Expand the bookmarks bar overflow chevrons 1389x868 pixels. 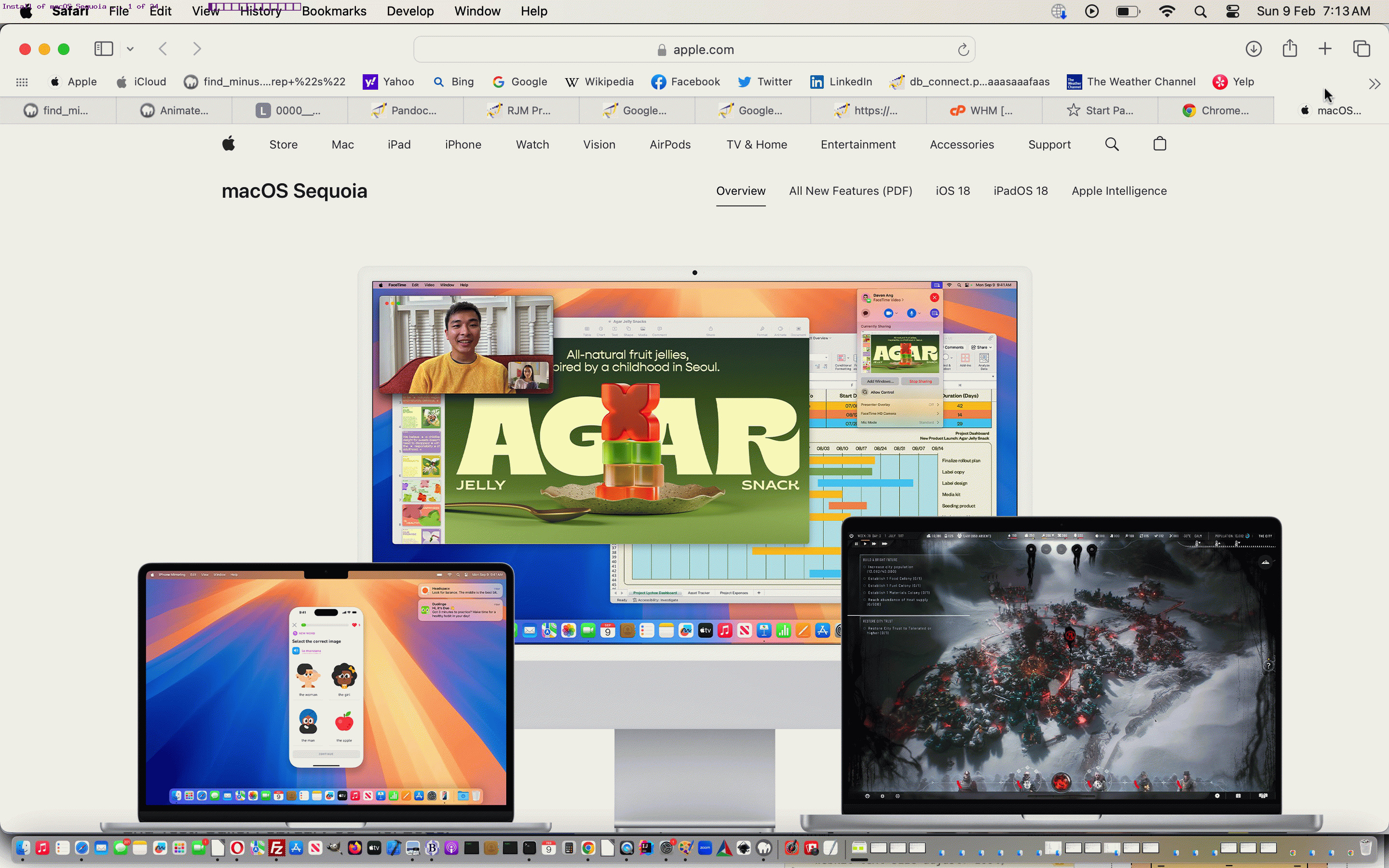coord(1374,84)
